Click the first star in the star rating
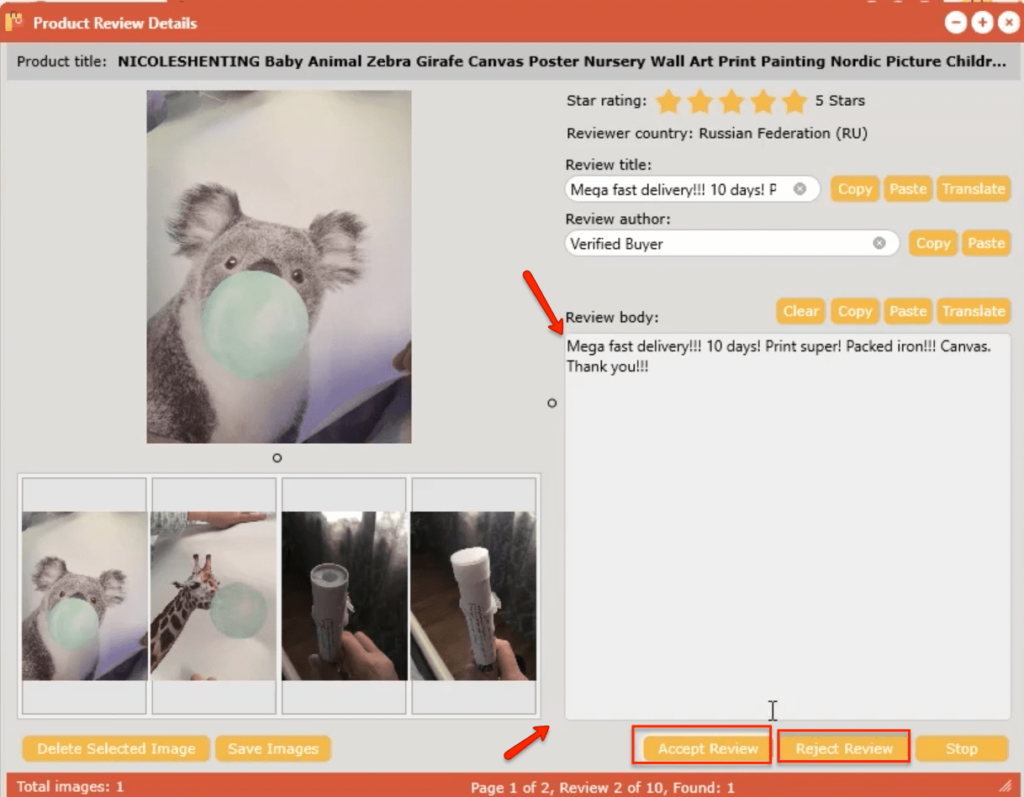 tap(669, 101)
